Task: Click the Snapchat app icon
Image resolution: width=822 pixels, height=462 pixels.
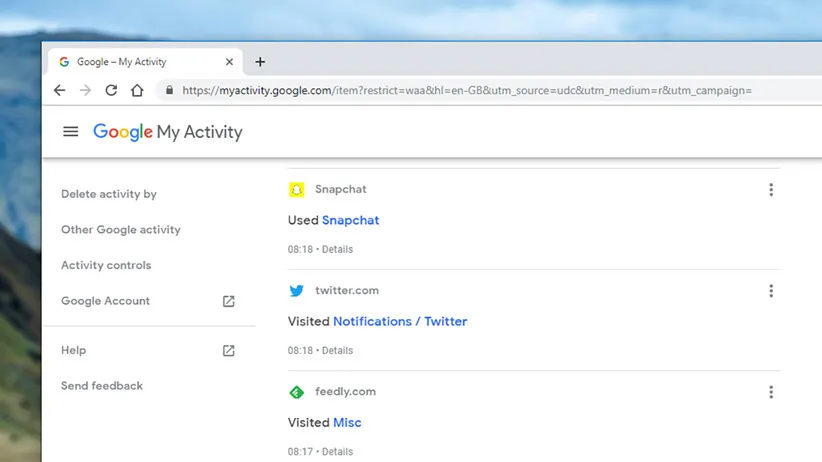Action: pos(296,190)
